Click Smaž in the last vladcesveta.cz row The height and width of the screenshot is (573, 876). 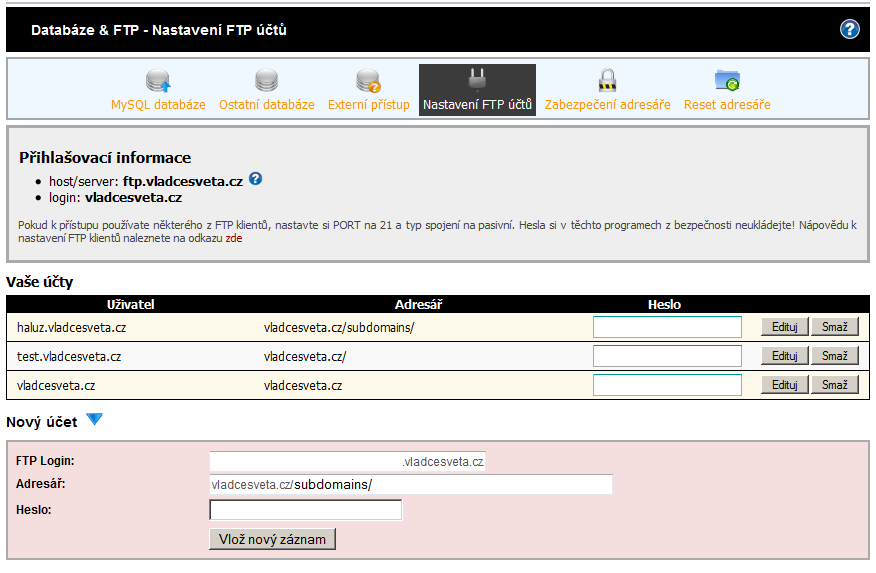click(x=834, y=385)
